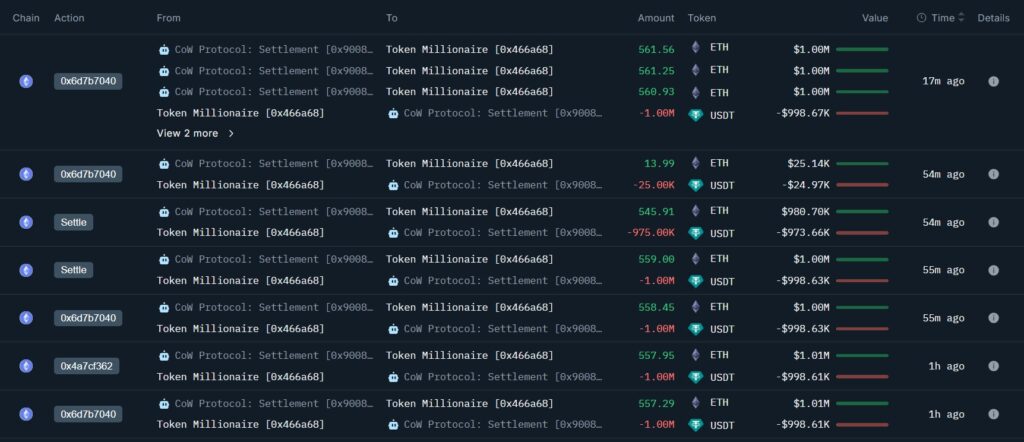This screenshot has height=442, width=1024.
Task: Select the 557.95 amount value
Action: tap(656, 355)
